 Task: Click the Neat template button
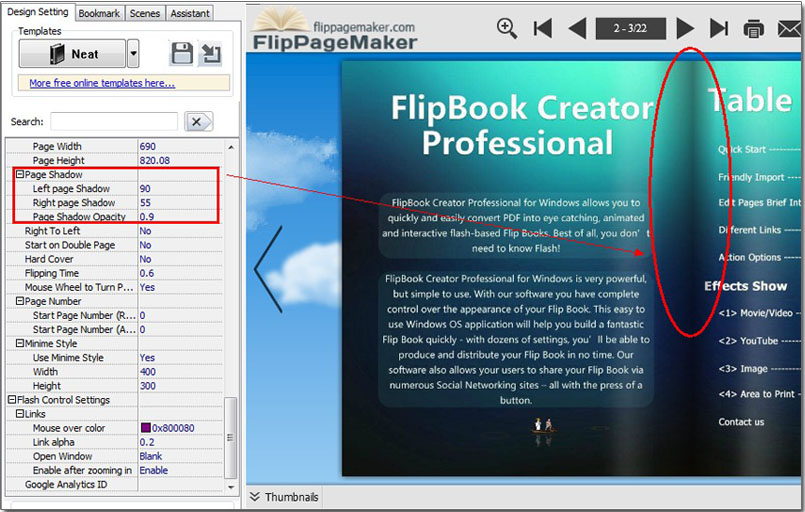72,53
